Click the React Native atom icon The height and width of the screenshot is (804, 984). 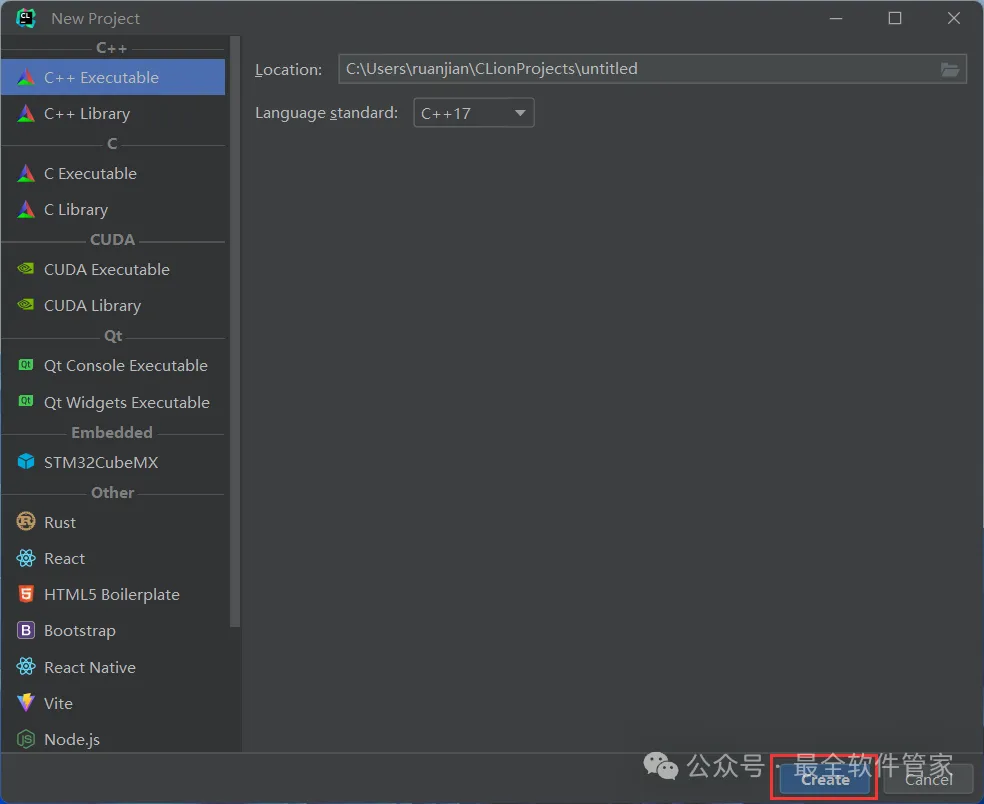tap(26, 667)
